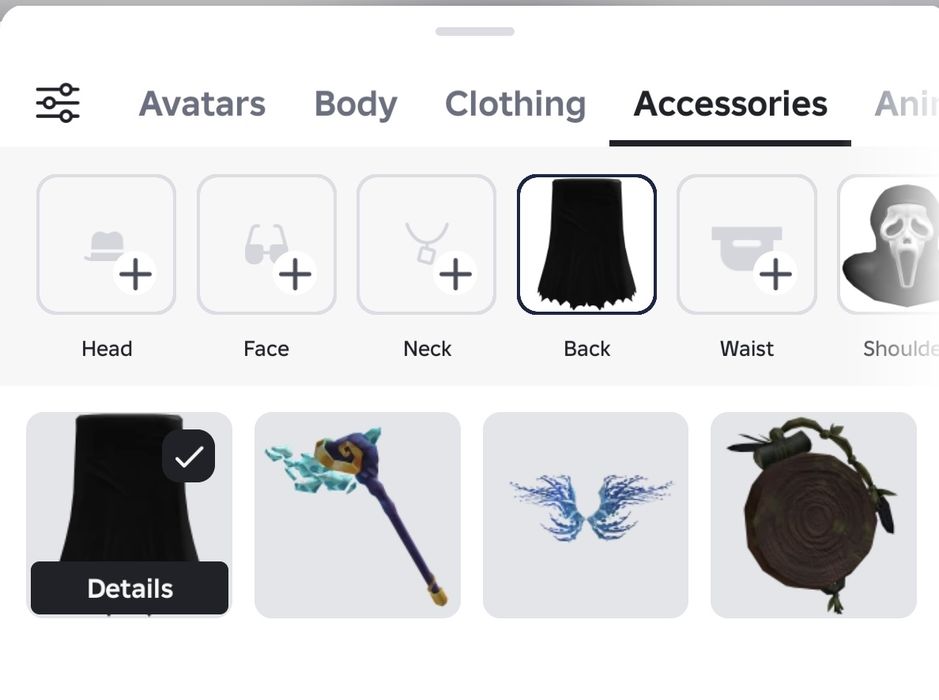Click the sheet drag handle bar
Screen dimensions: 939x700
pos(475,31)
